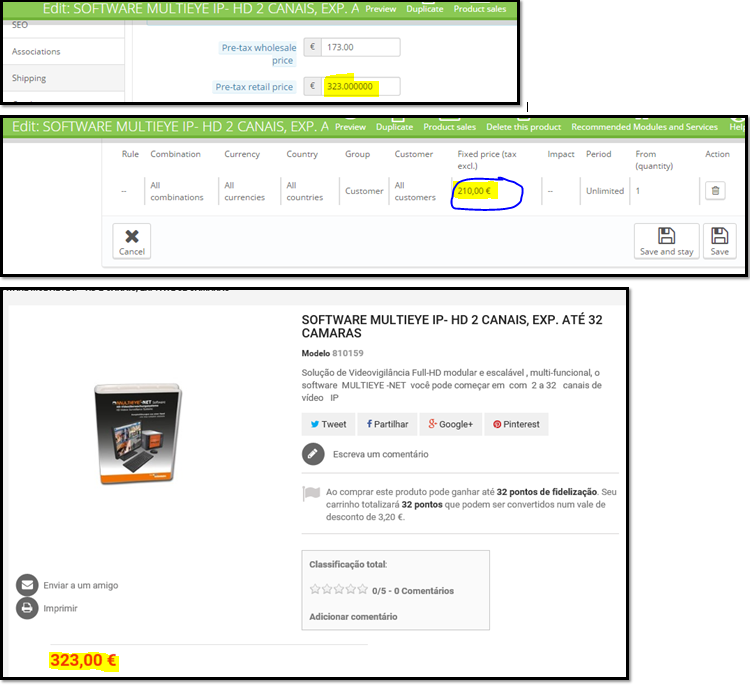The width and height of the screenshot is (750, 685).
Task: Click the printer icon
Action: (x=27, y=608)
